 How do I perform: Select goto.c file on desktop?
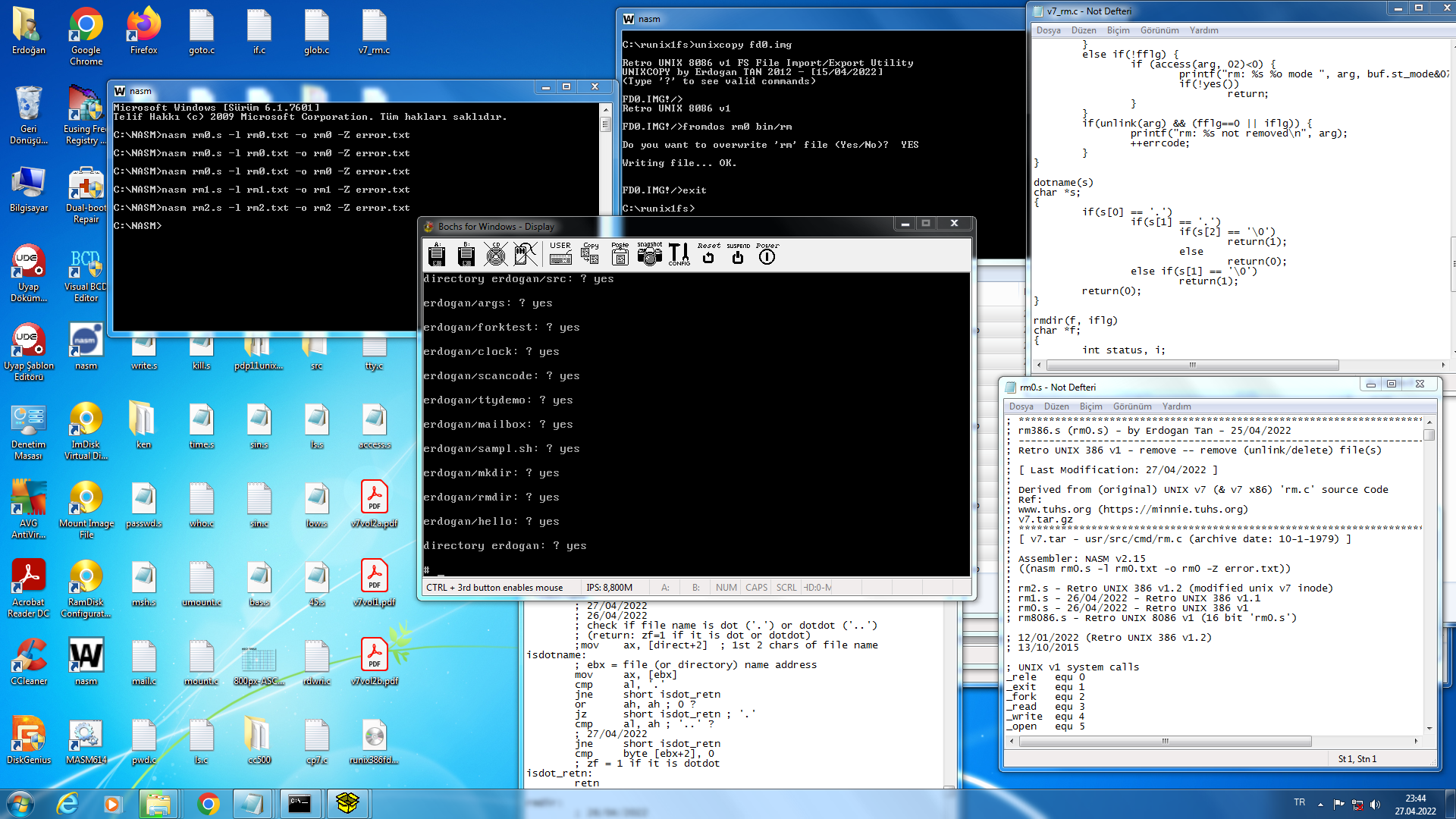(x=201, y=31)
